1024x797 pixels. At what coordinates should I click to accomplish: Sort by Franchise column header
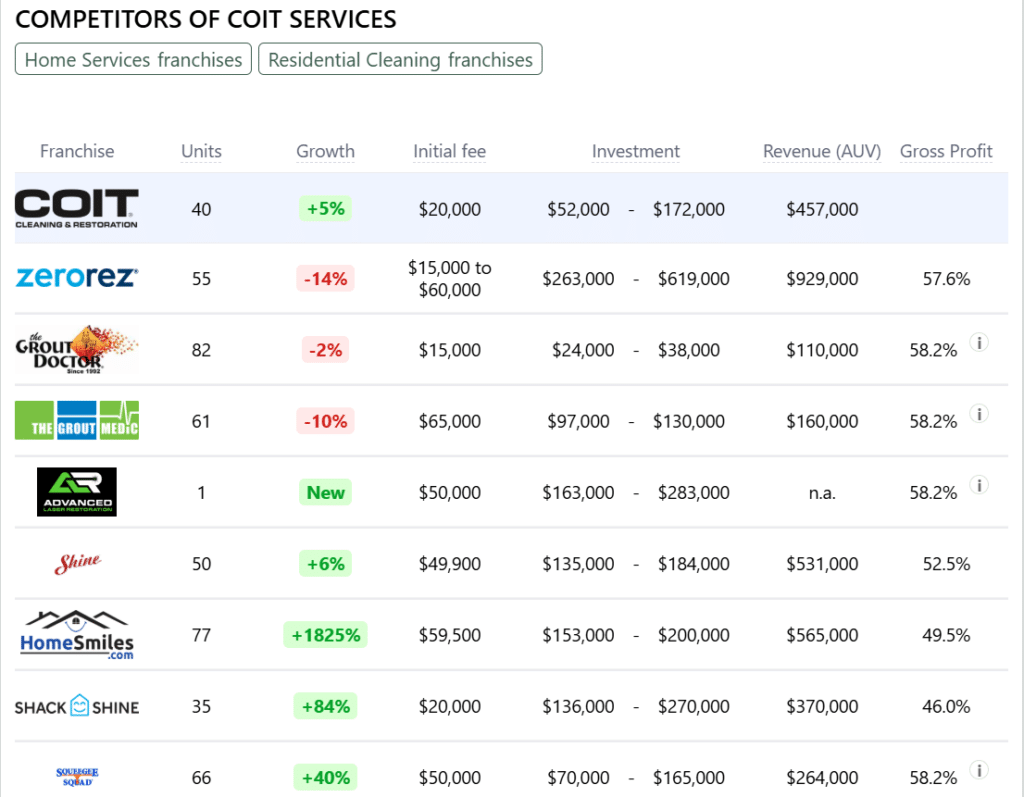point(77,152)
